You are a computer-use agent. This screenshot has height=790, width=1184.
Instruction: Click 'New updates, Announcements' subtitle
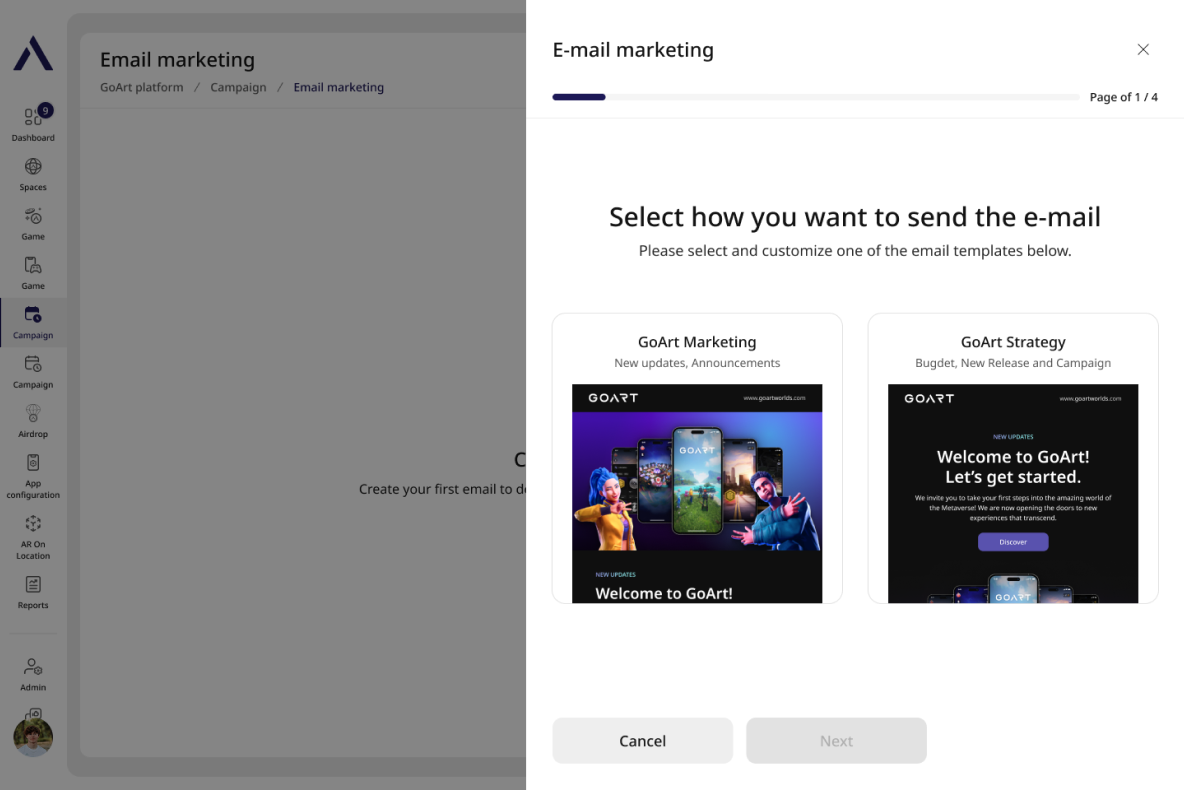point(697,363)
